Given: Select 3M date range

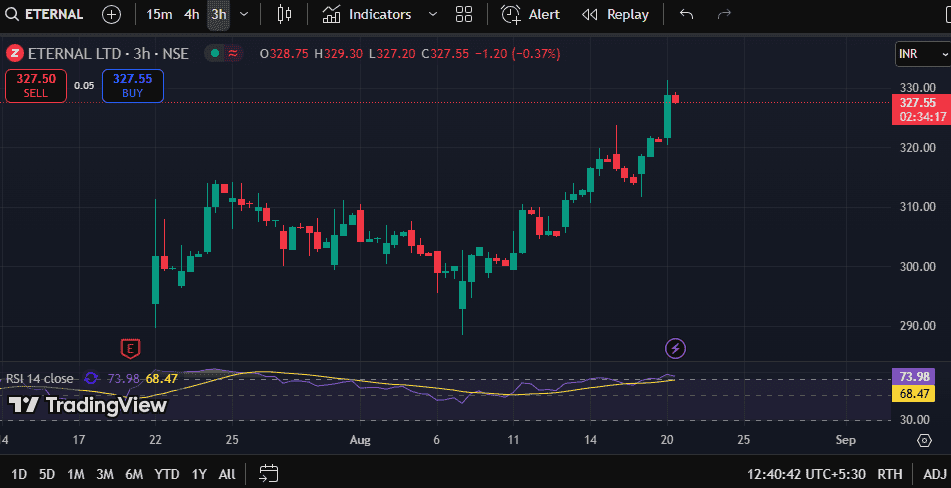Looking at the screenshot, I should pos(105,474).
